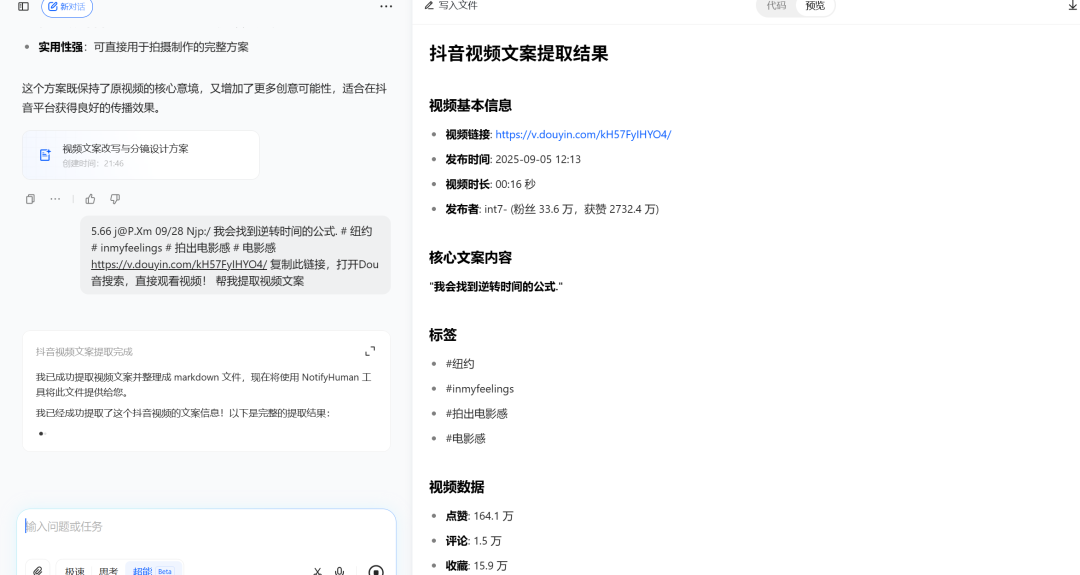Select the 超能 Beta mode
The image size is (1080, 575).
tap(153, 571)
